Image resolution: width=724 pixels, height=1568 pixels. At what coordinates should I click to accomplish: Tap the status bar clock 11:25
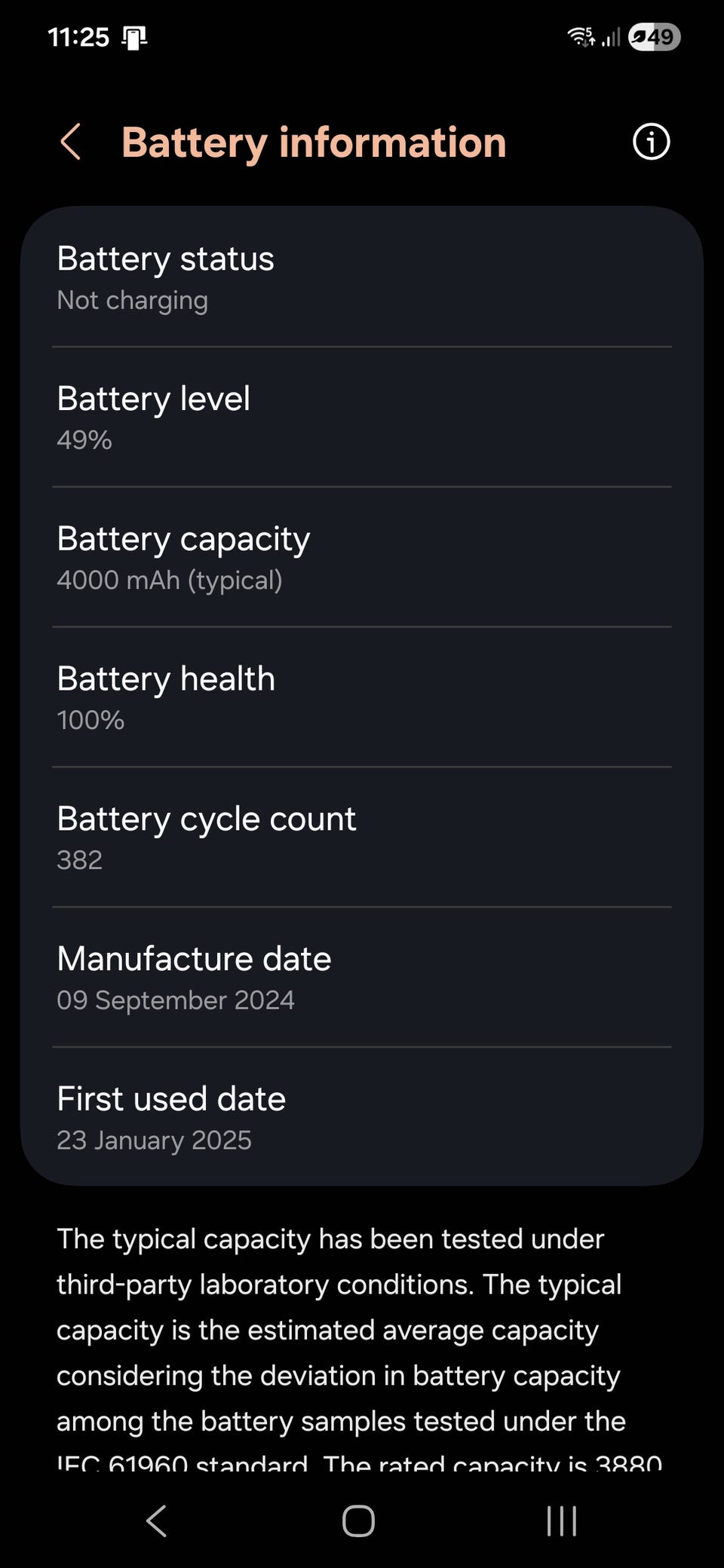[x=78, y=37]
